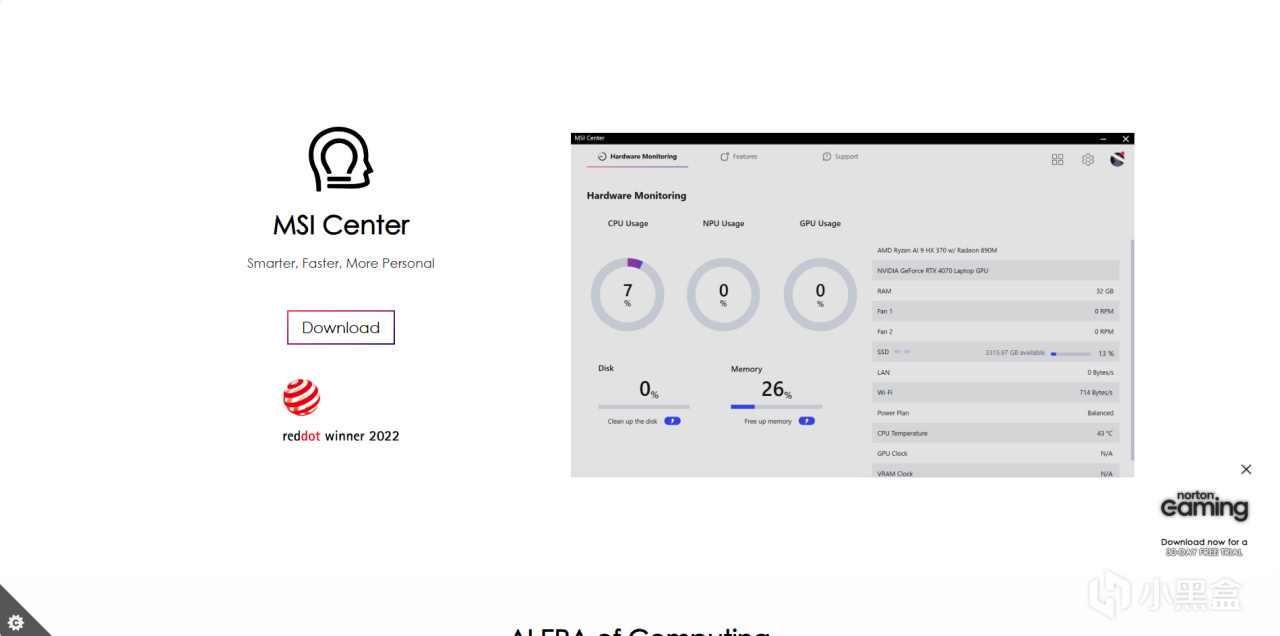The width and height of the screenshot is (1280, 636).
Task: Click the MSI Center head logo
Action: point(341,159)
